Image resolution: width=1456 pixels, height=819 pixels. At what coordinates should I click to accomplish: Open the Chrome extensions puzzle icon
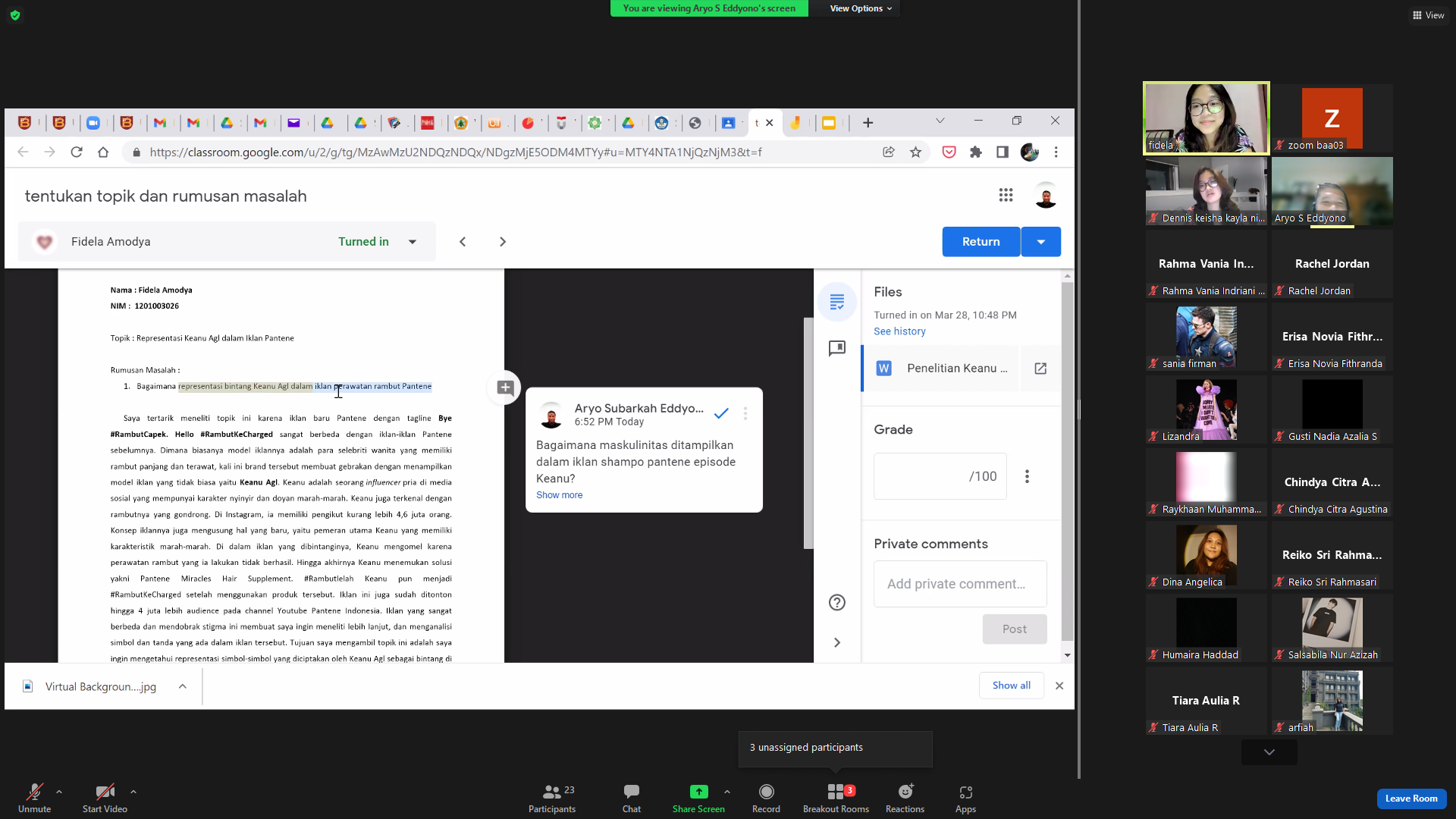pos(976,152)
